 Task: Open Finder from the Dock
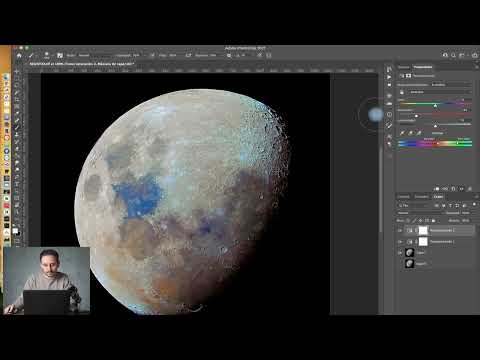(6, 77)
